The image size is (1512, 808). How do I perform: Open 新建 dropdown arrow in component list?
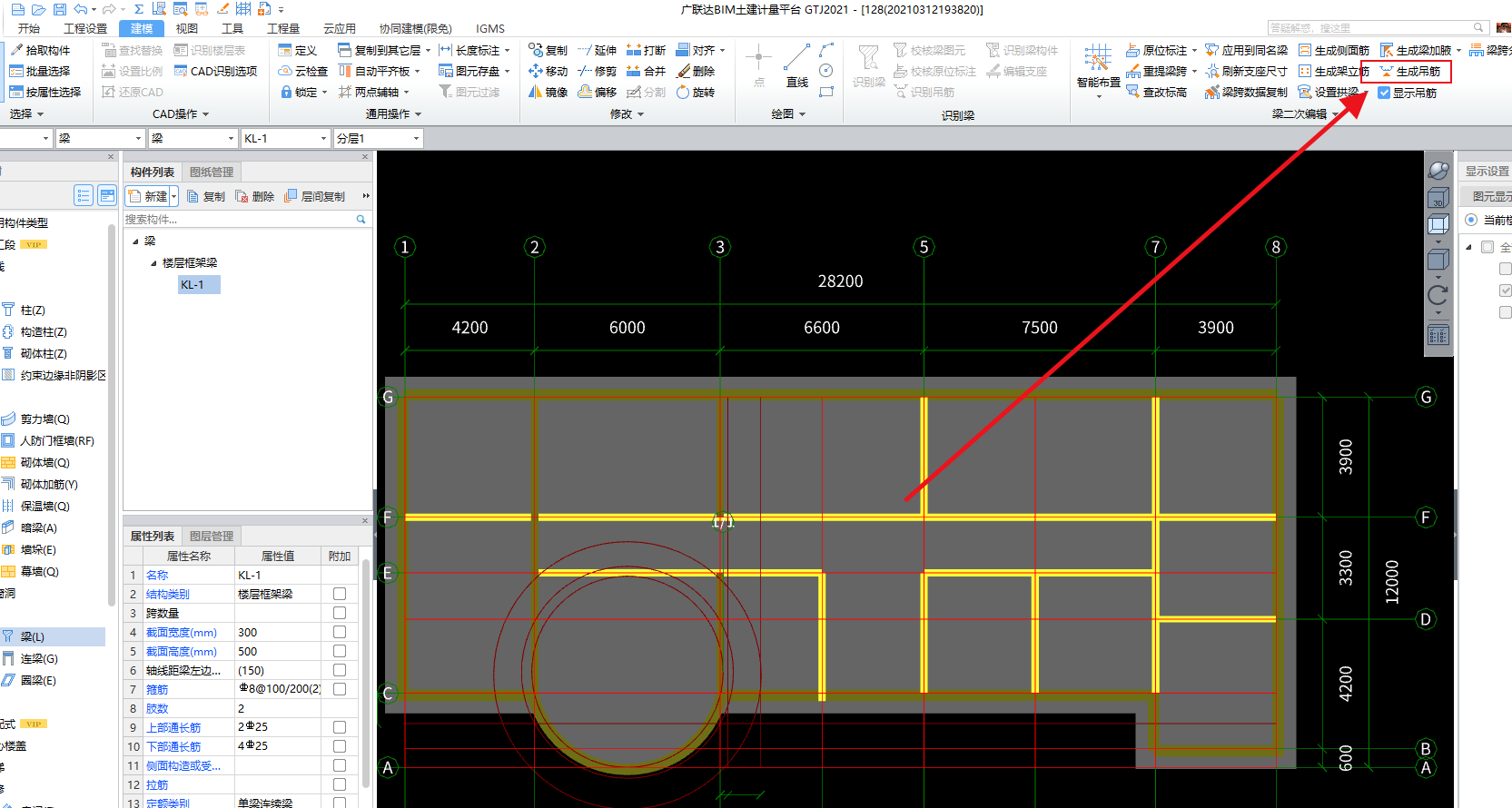[x=173, y=196]
